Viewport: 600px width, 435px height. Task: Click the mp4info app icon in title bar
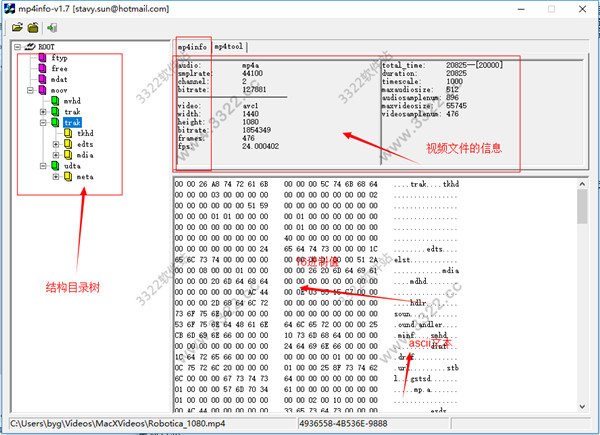(10, 8)
